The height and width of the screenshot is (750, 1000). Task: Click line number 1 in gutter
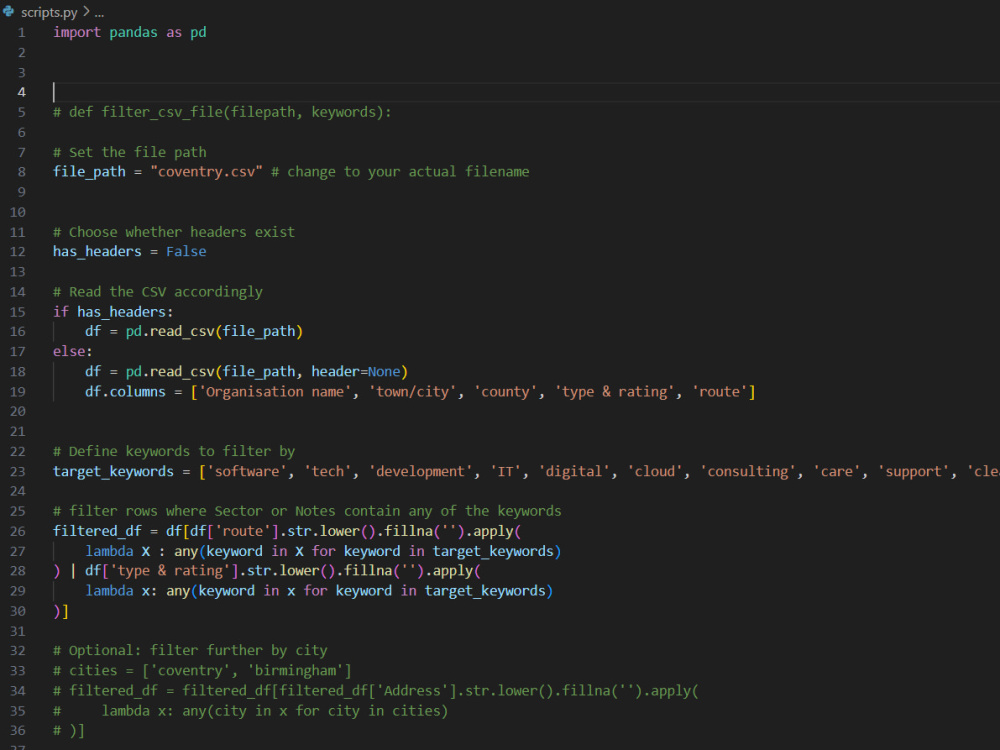22,33
